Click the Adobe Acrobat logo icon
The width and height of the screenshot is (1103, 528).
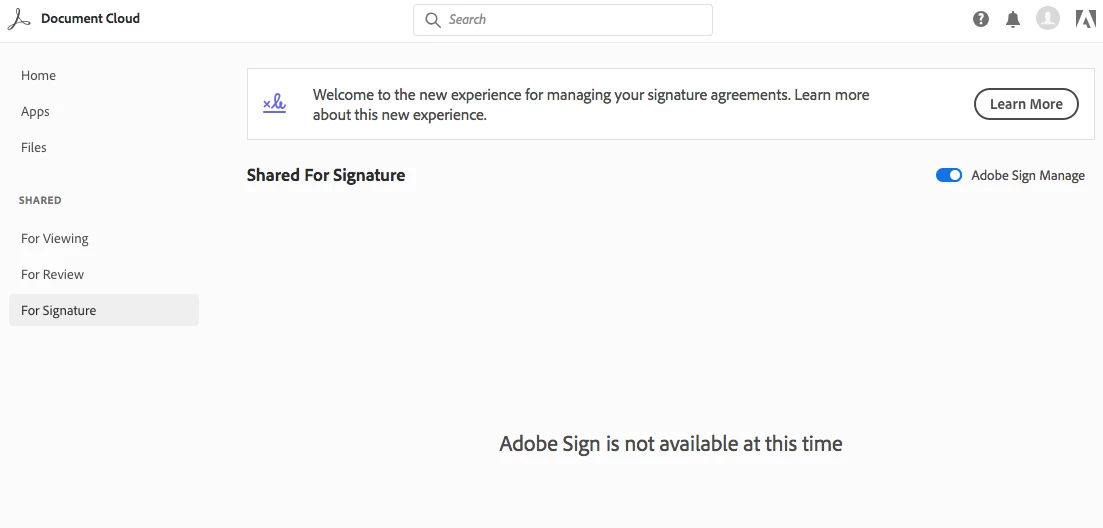(19, 19)
